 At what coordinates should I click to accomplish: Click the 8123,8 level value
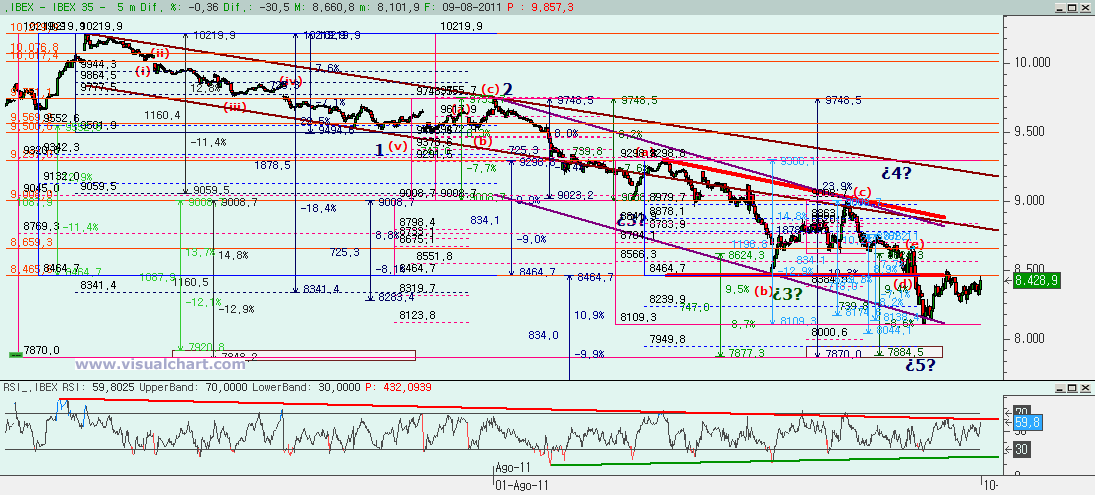(418, 316)
